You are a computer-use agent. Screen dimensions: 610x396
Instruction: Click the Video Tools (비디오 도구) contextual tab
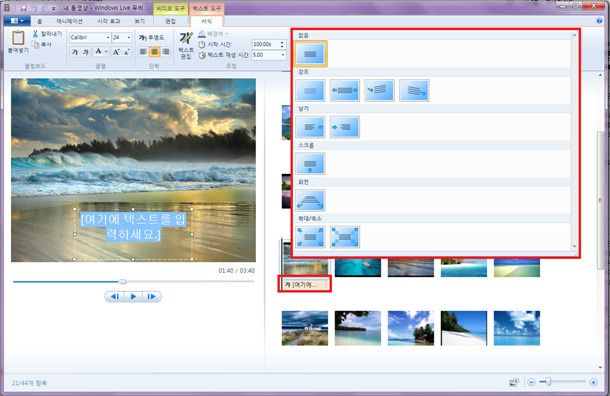pyautogui.click(x=171, y=8)
